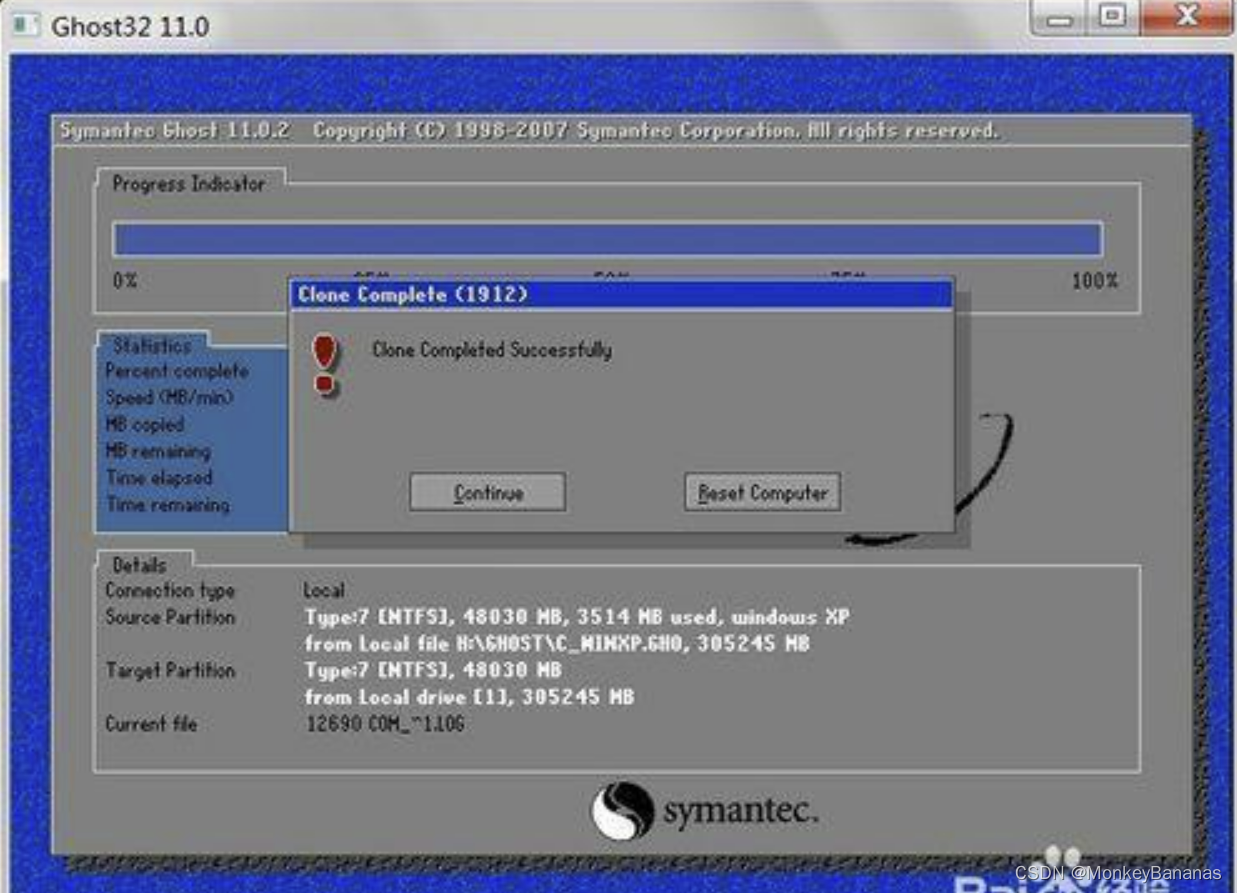Click the Statistics panel label
Image resolution: width=1237 pixels, height=893 pixels.
pos(152,345)
